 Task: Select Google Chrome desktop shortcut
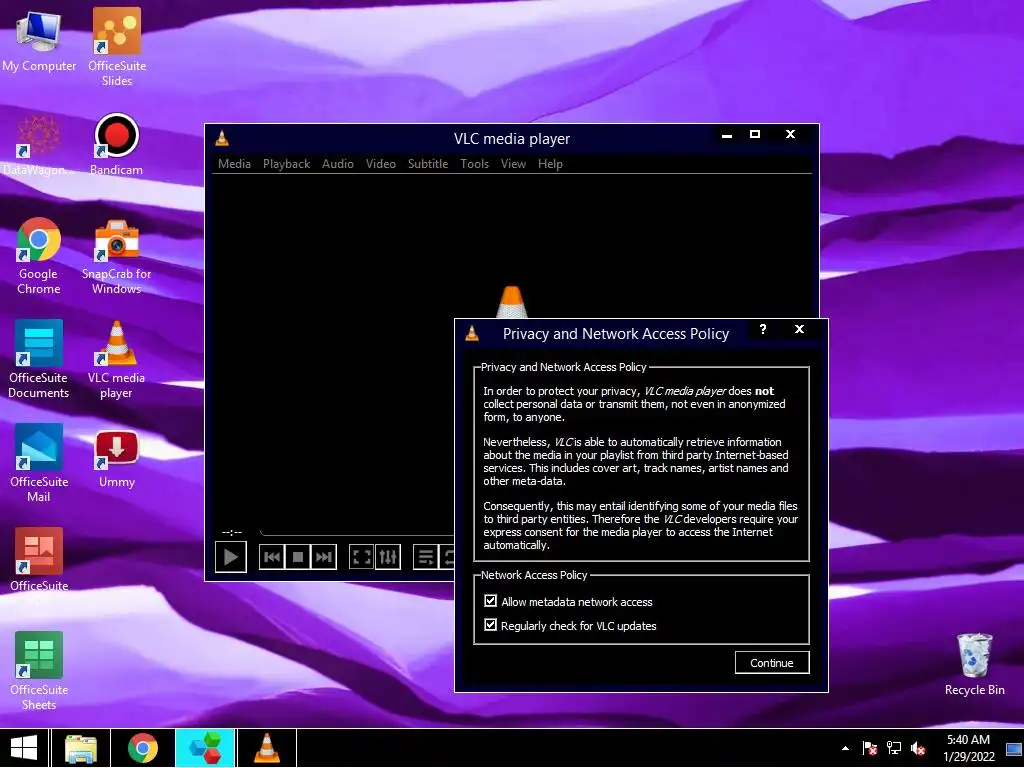(x=39, y=256)
